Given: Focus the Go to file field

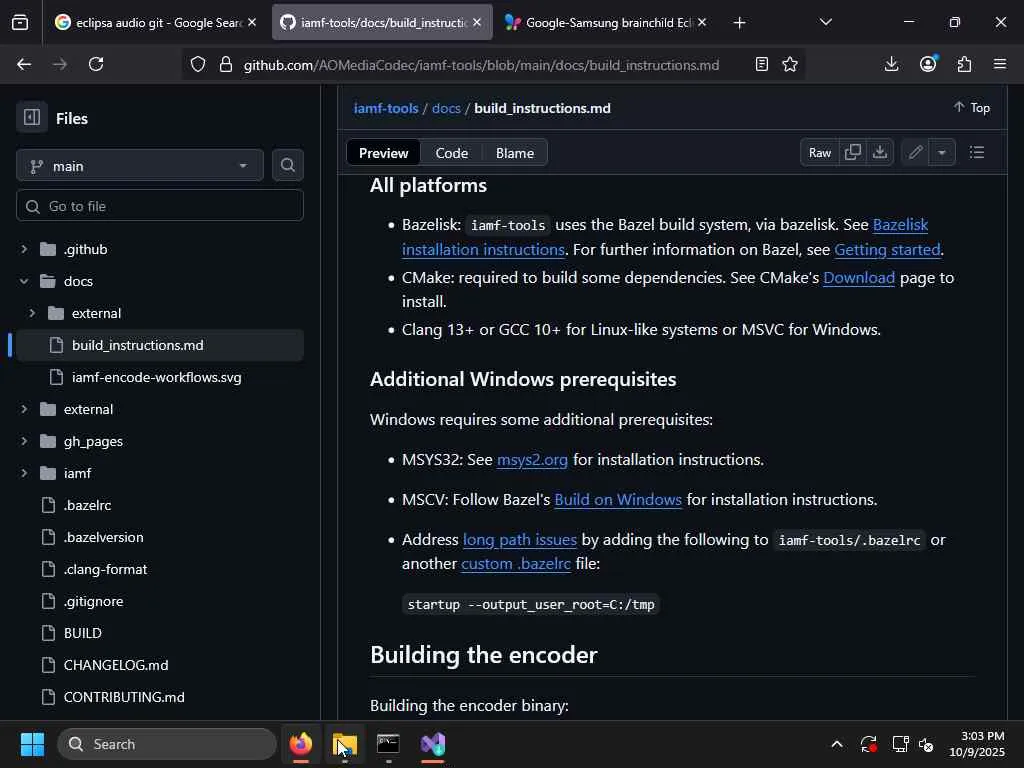Looking at the screenshot, I should [x=160, y=206].
